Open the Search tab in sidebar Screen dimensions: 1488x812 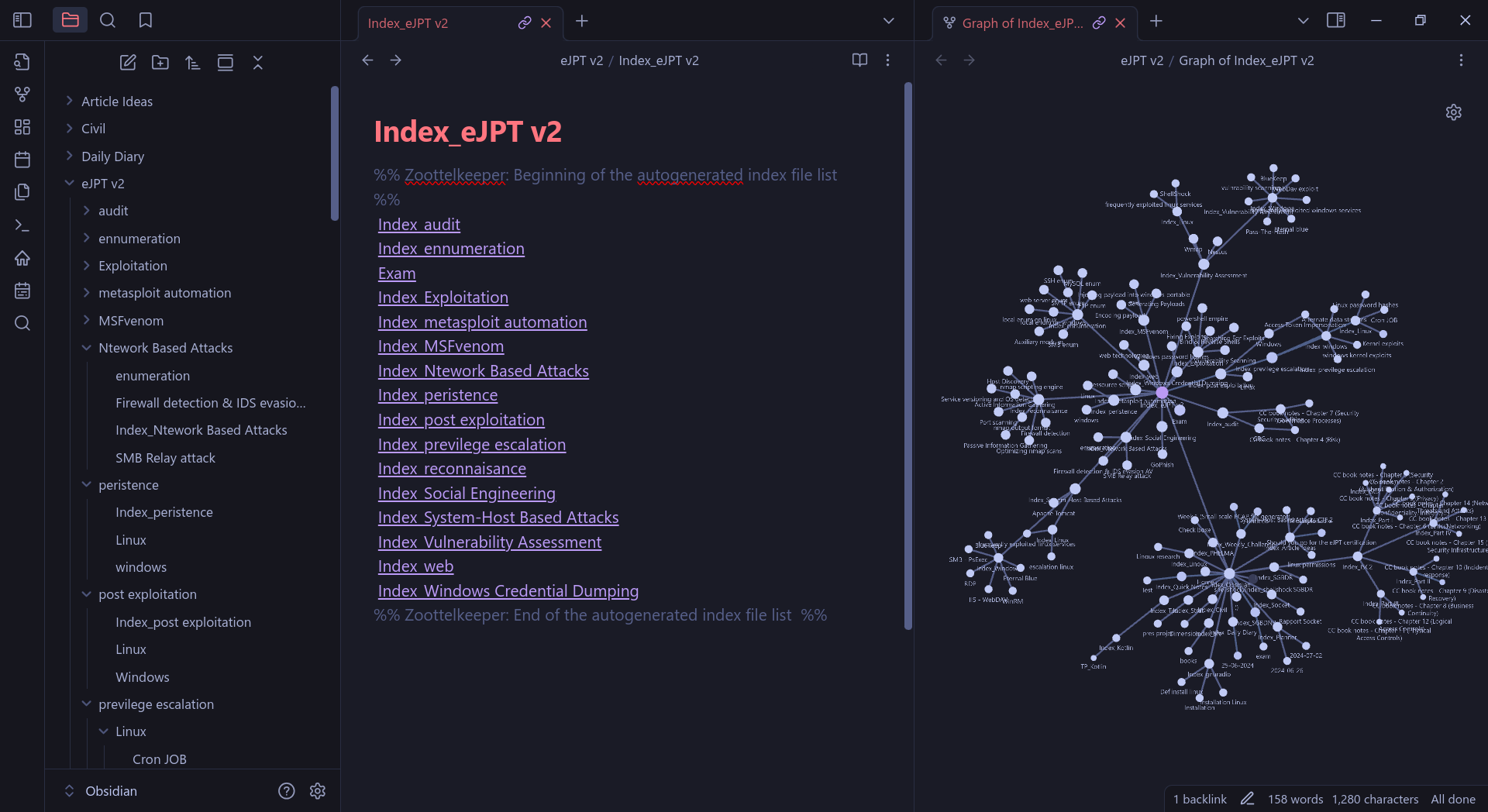tap(108, 21)
